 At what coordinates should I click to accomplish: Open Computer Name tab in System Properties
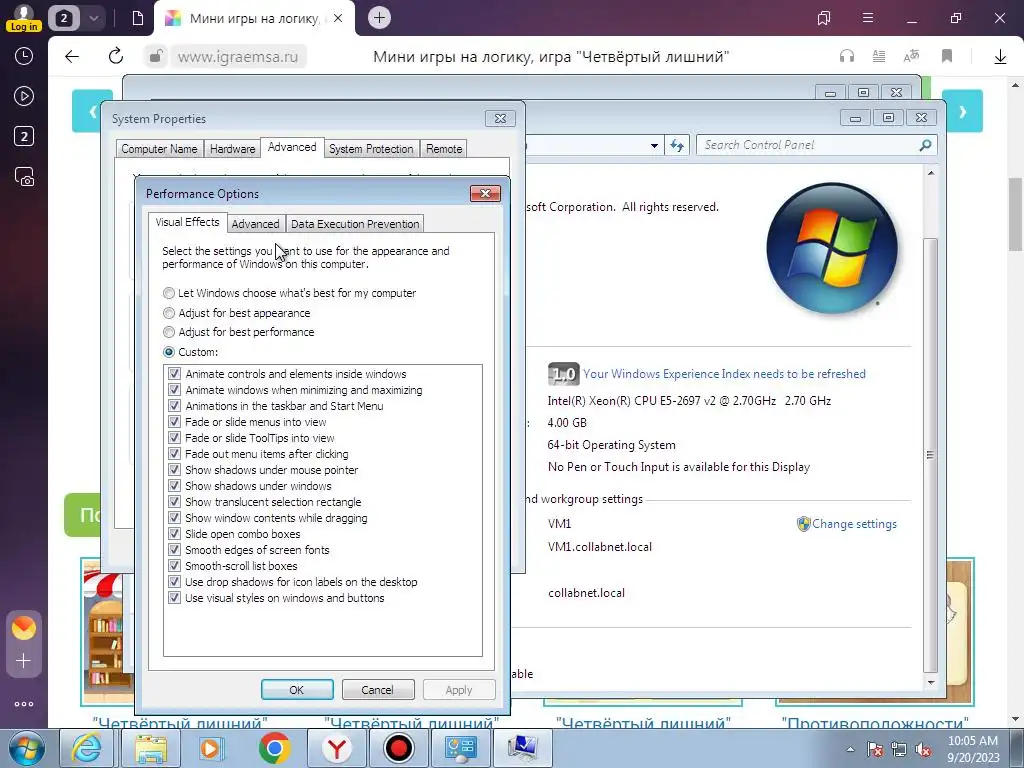coord(159,149)
